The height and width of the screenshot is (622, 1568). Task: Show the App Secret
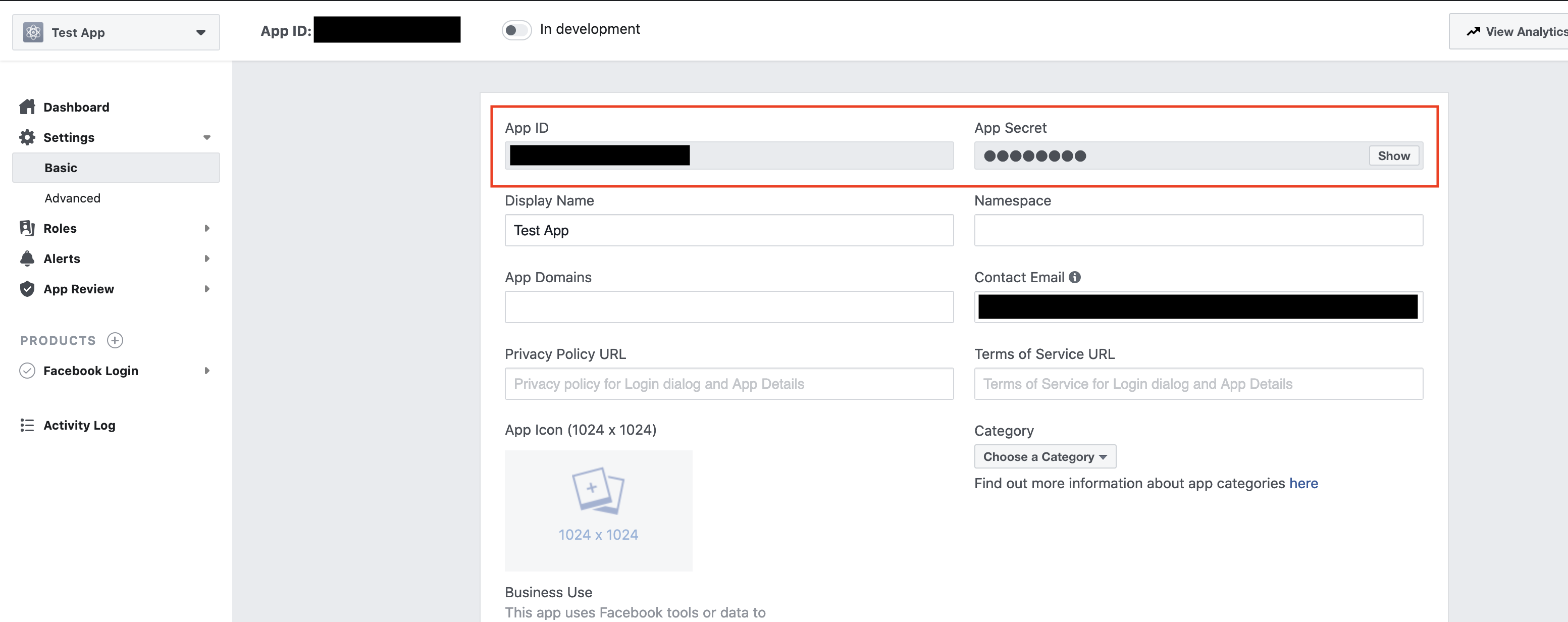click(1393, 156)
